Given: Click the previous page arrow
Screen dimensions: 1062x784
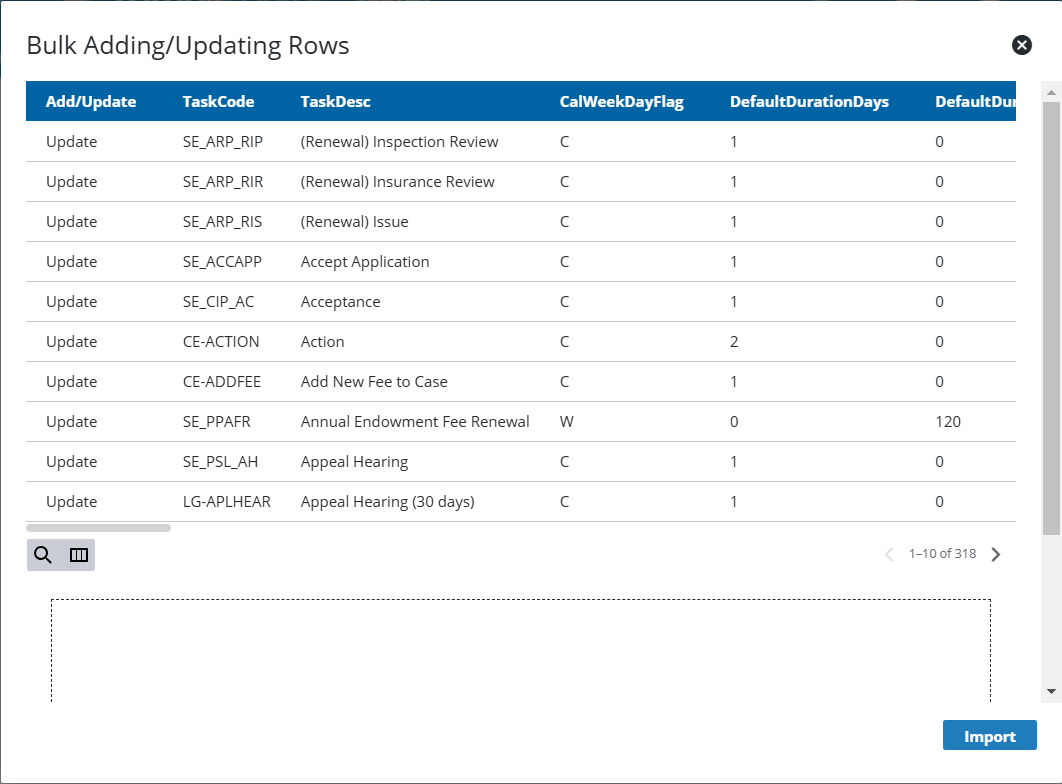Looking at the screenshot, I should point(889,554).
